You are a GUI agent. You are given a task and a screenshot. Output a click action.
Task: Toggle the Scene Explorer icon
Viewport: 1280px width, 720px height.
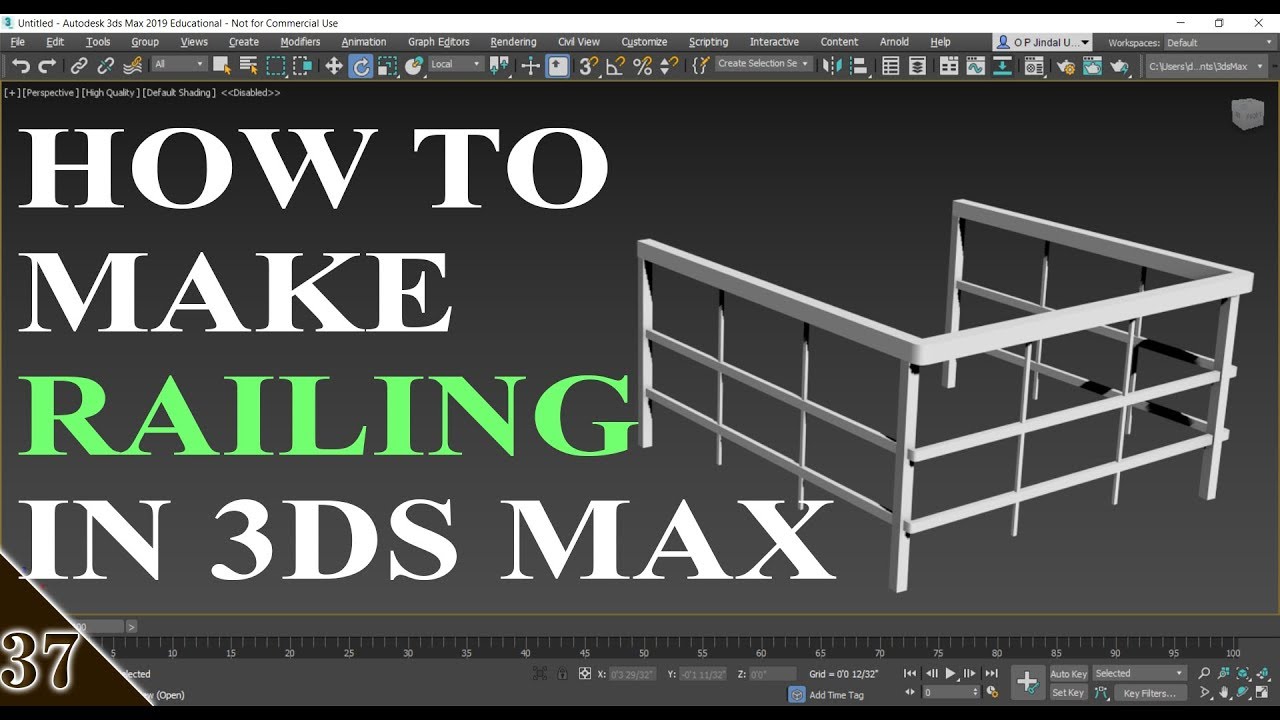[890, 66]
